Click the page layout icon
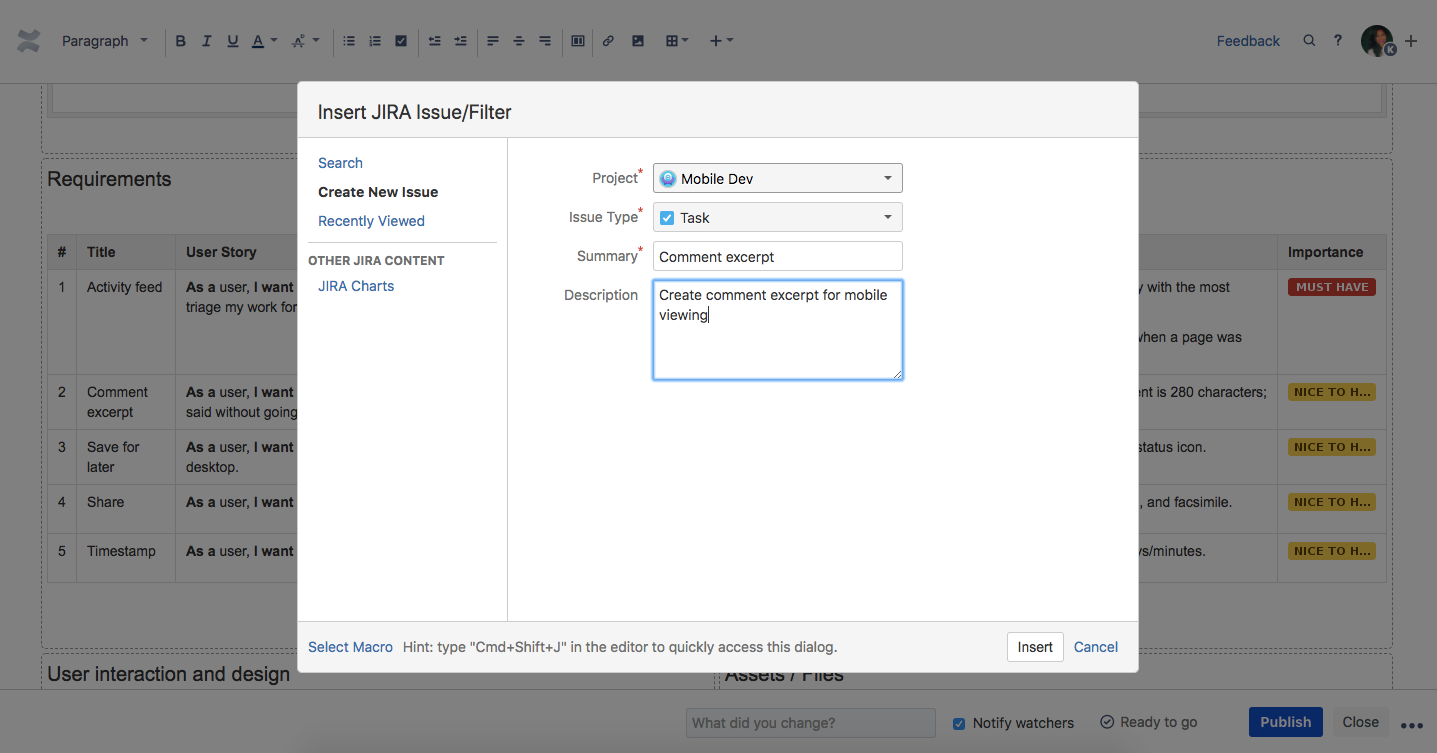 point(578,41)
